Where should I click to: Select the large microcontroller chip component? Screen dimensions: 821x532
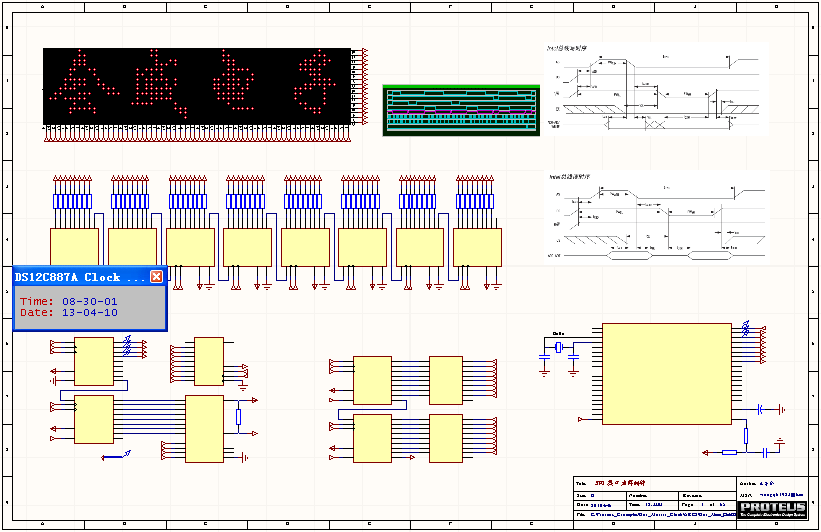(x=666, y=373)
